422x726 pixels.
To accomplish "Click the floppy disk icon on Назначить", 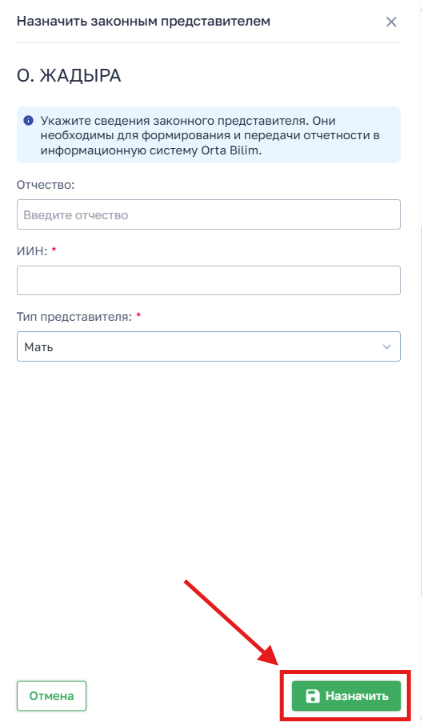I will pyautogui.click(x=313, y=696).
